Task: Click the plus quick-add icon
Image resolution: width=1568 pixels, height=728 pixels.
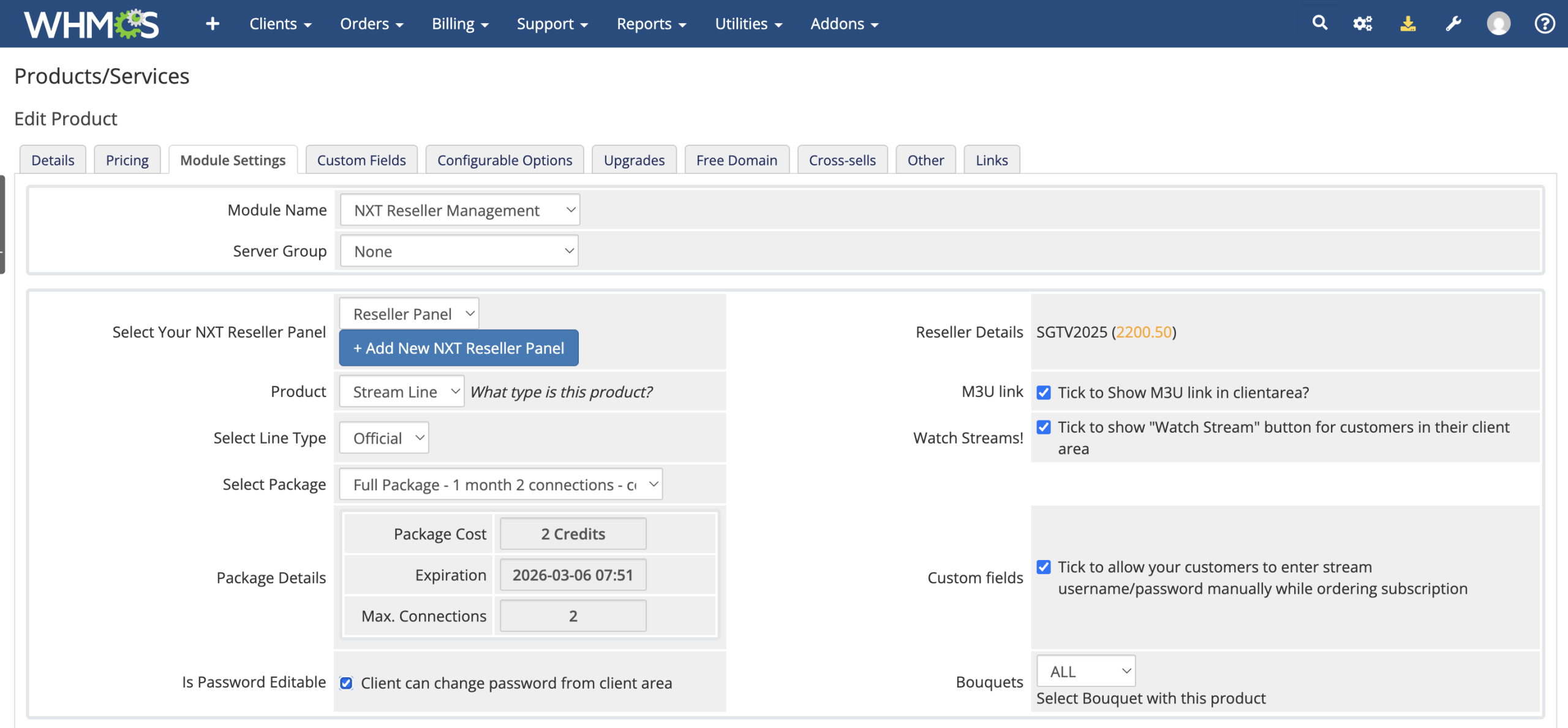Action: pyautogui.click(x=213, y=24)
